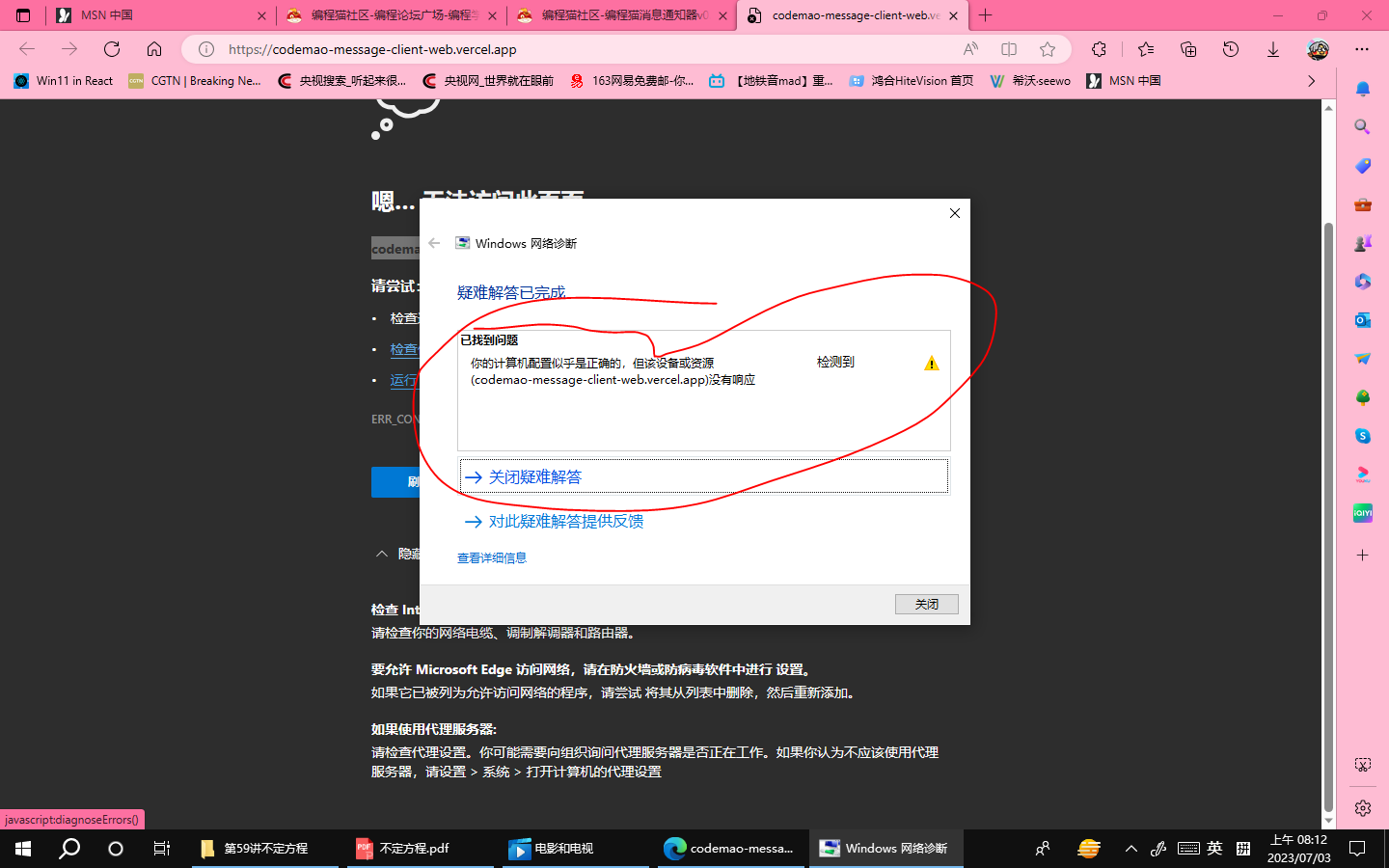Open sidebar Skype icon

[x=1363, y=436]
